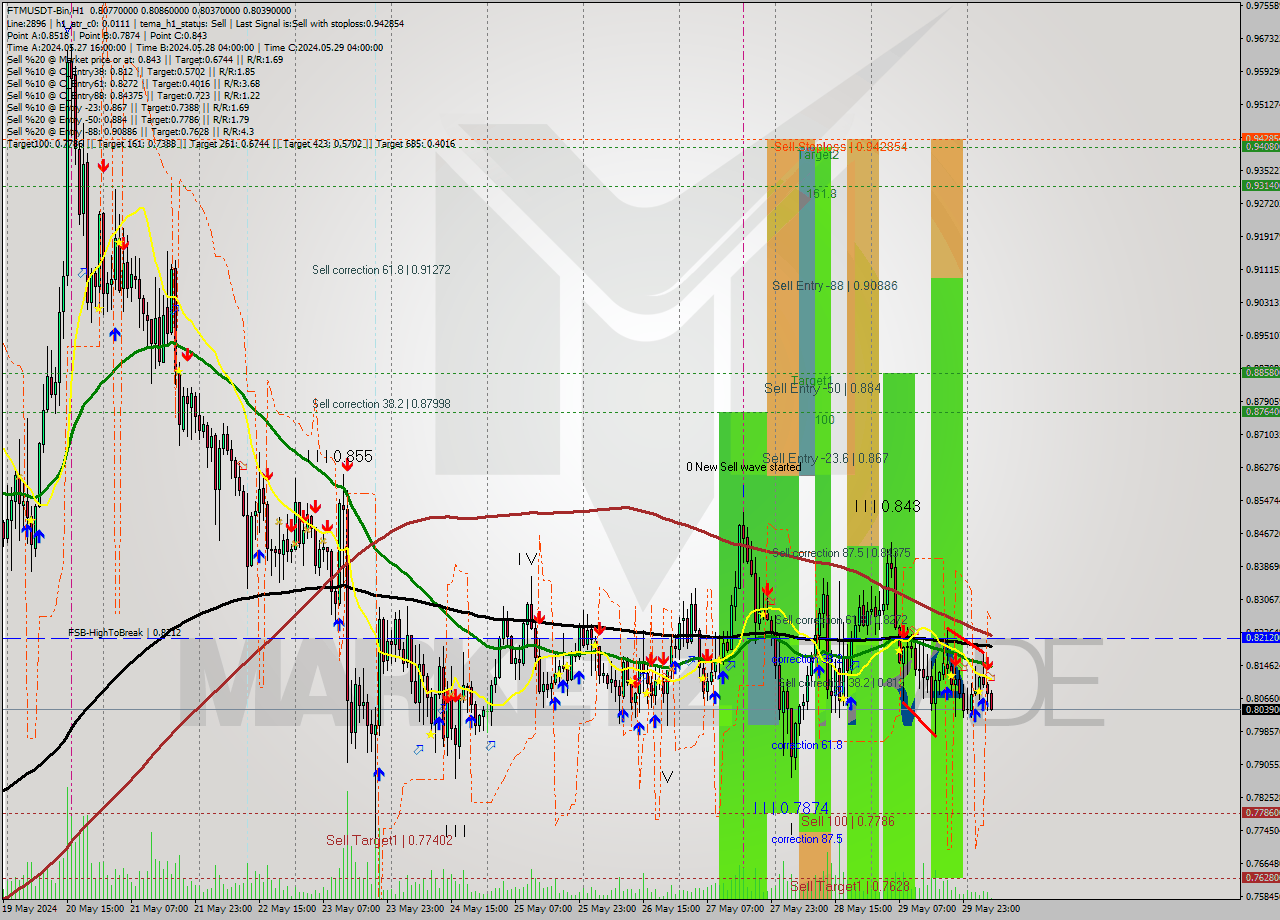1280x920 pixels.
Task: Click the '21 May 23:00' time label
Action: pos(221,909)
